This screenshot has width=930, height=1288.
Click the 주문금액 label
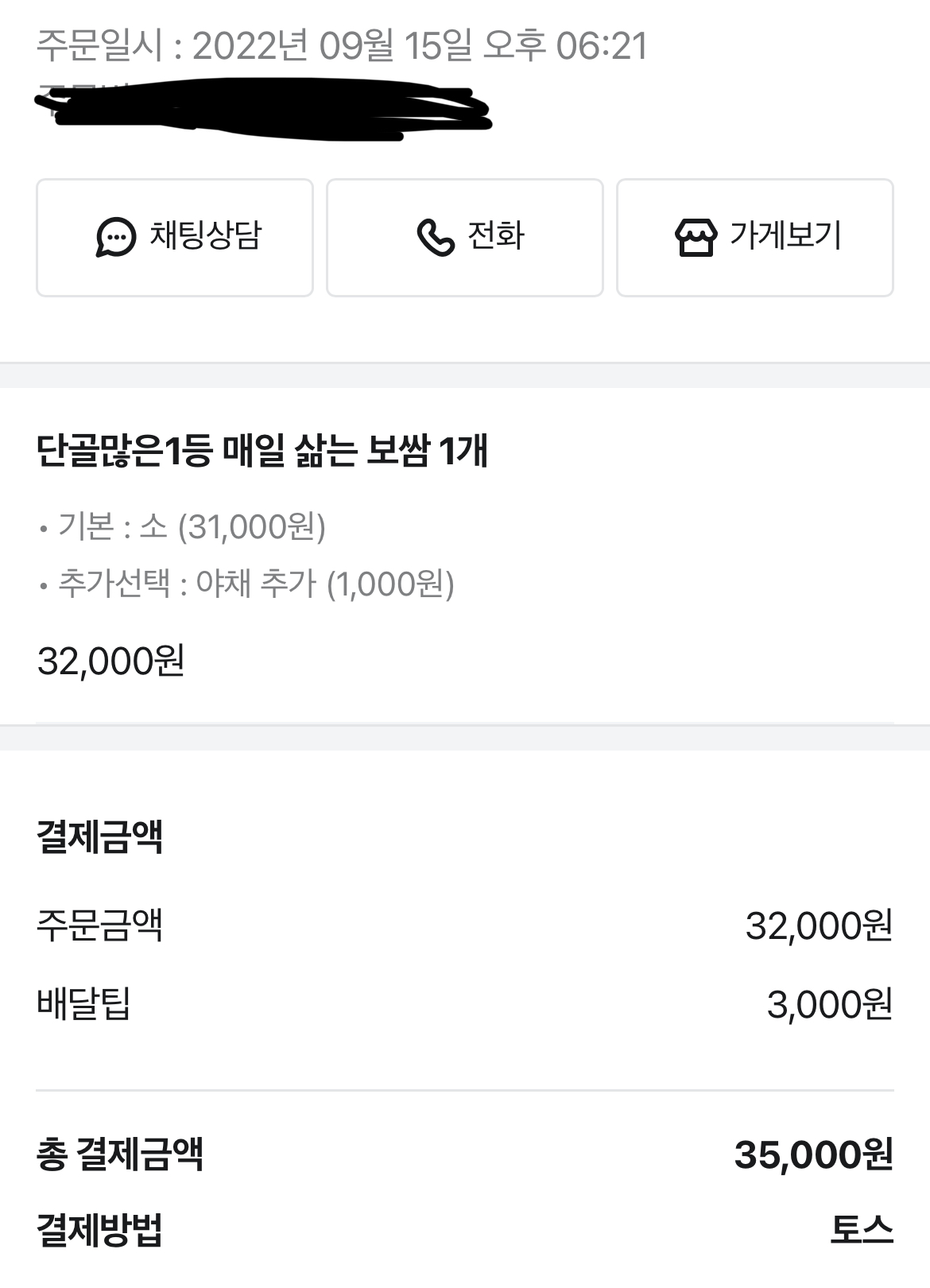click(100, 925)
